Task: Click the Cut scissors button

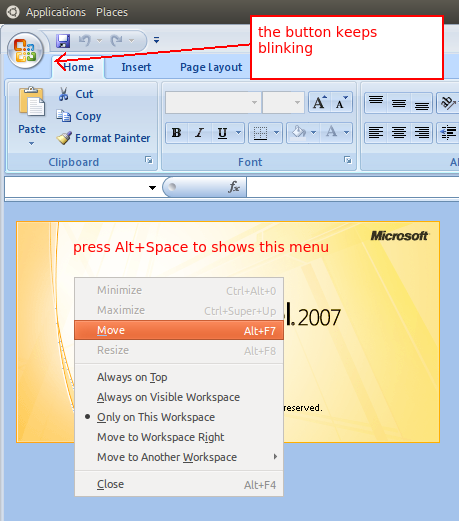Action: (x=76, y=94)
